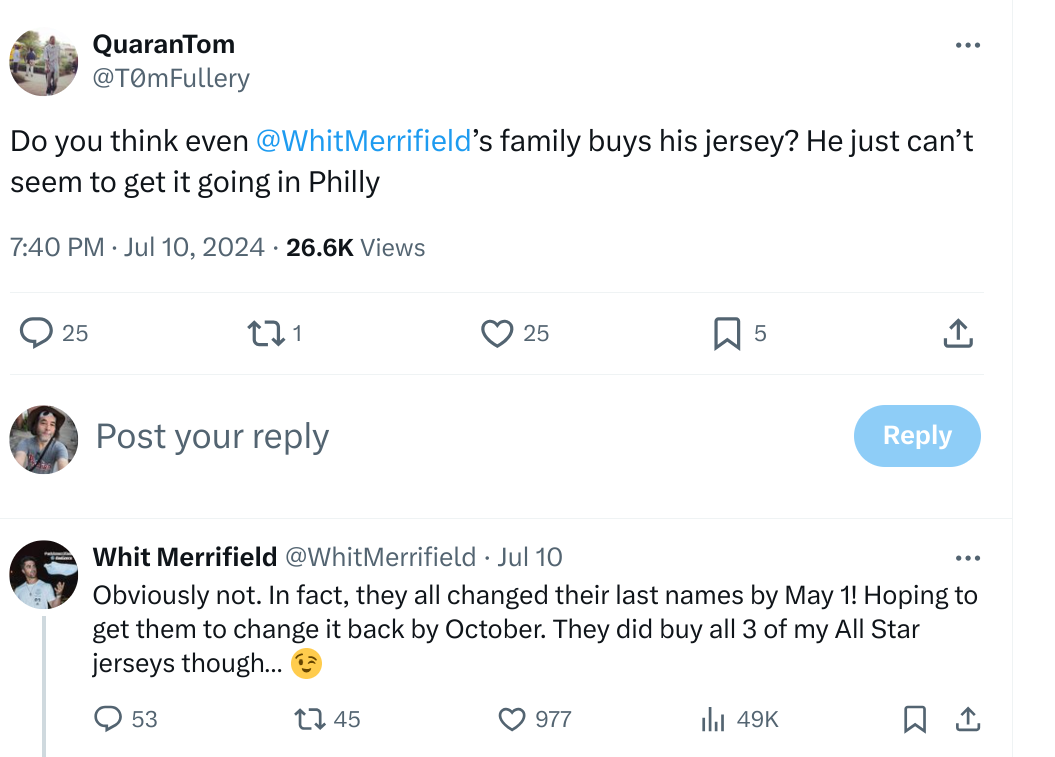Repost QuaranTom's tweet via retweet icon
The width and height of the screenshot is (1055, 757).
266,333
